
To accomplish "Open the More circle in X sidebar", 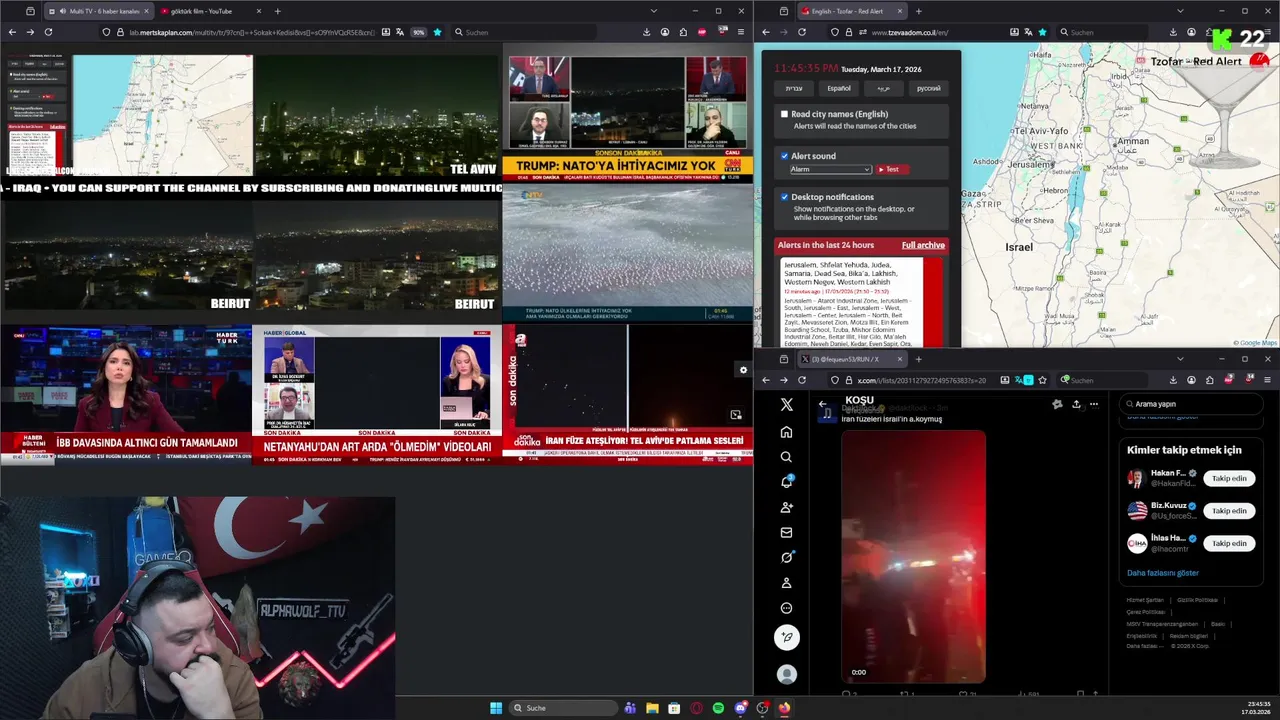I will 787,608.
